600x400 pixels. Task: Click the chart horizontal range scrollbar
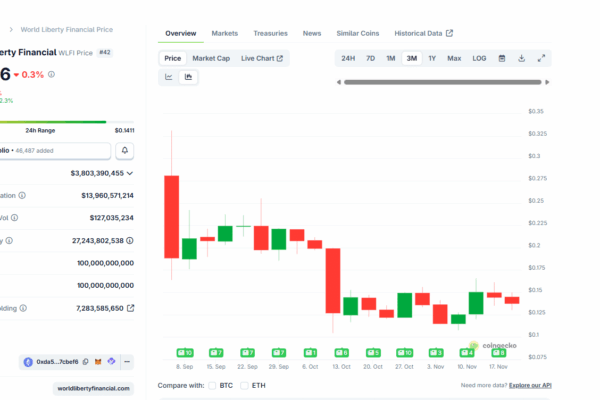[x=441, y=82]
